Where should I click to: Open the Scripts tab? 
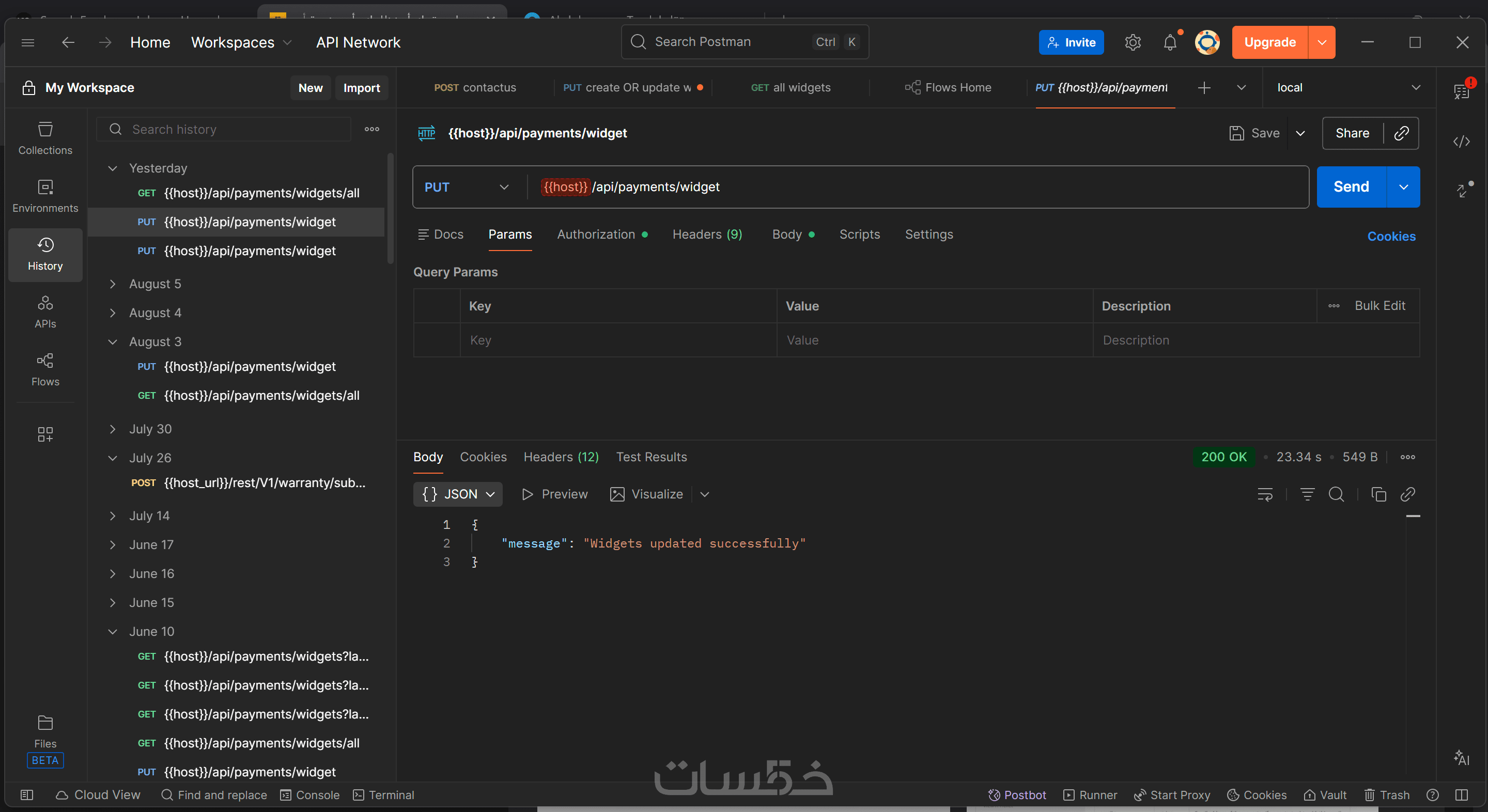860,235
